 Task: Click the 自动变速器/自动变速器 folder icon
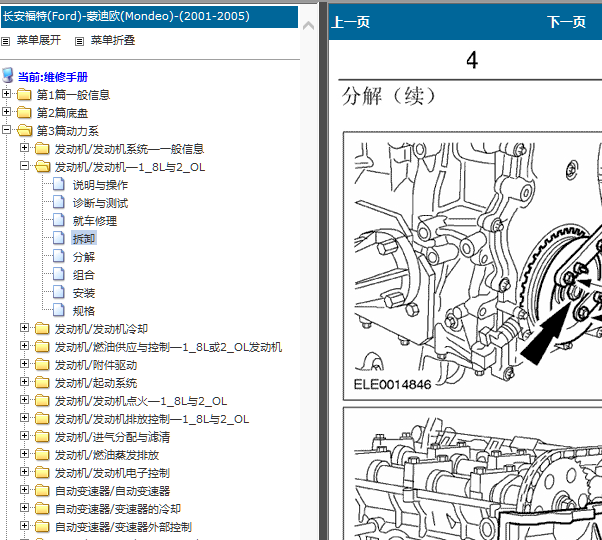(42, 491)
